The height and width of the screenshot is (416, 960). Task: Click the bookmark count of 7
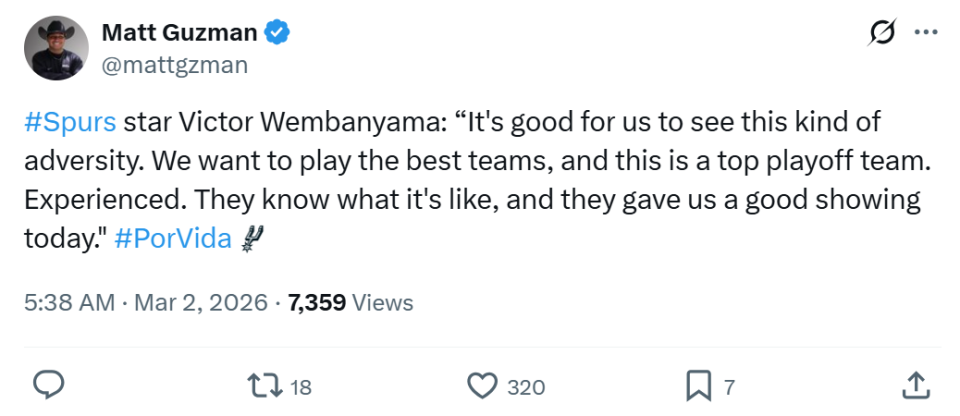[729, 386]
